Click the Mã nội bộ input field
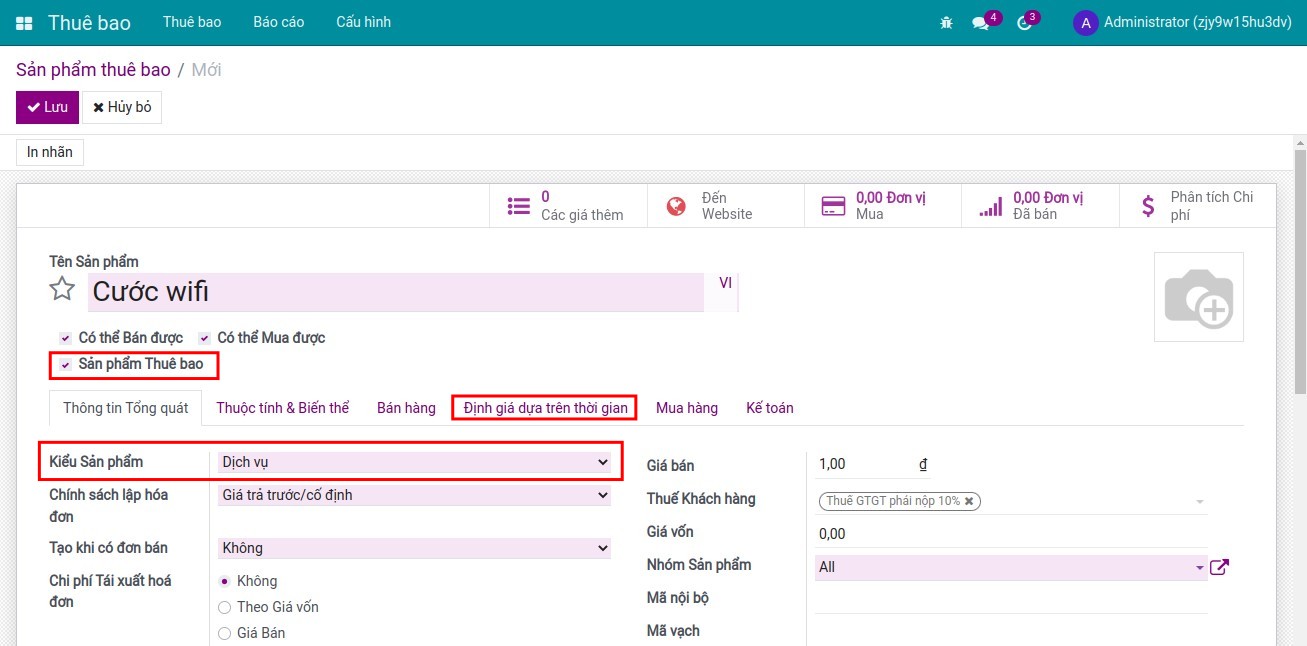 pyautogui.click(x=1011, y=599)
